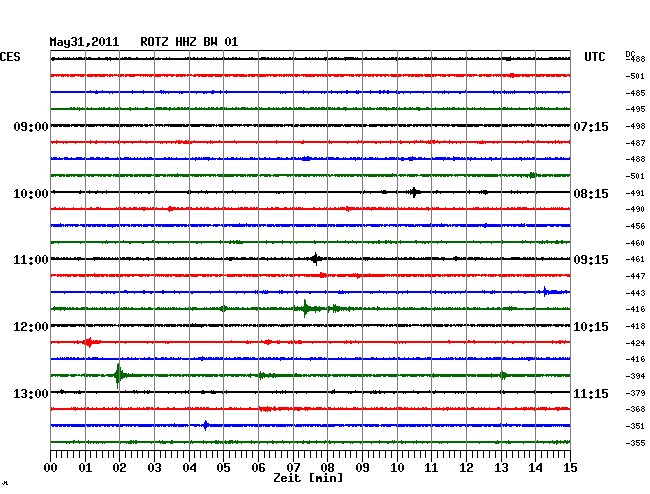Click minute tick label 04 on Zeit axis
The image size is (650, 494).
point(189,467)
